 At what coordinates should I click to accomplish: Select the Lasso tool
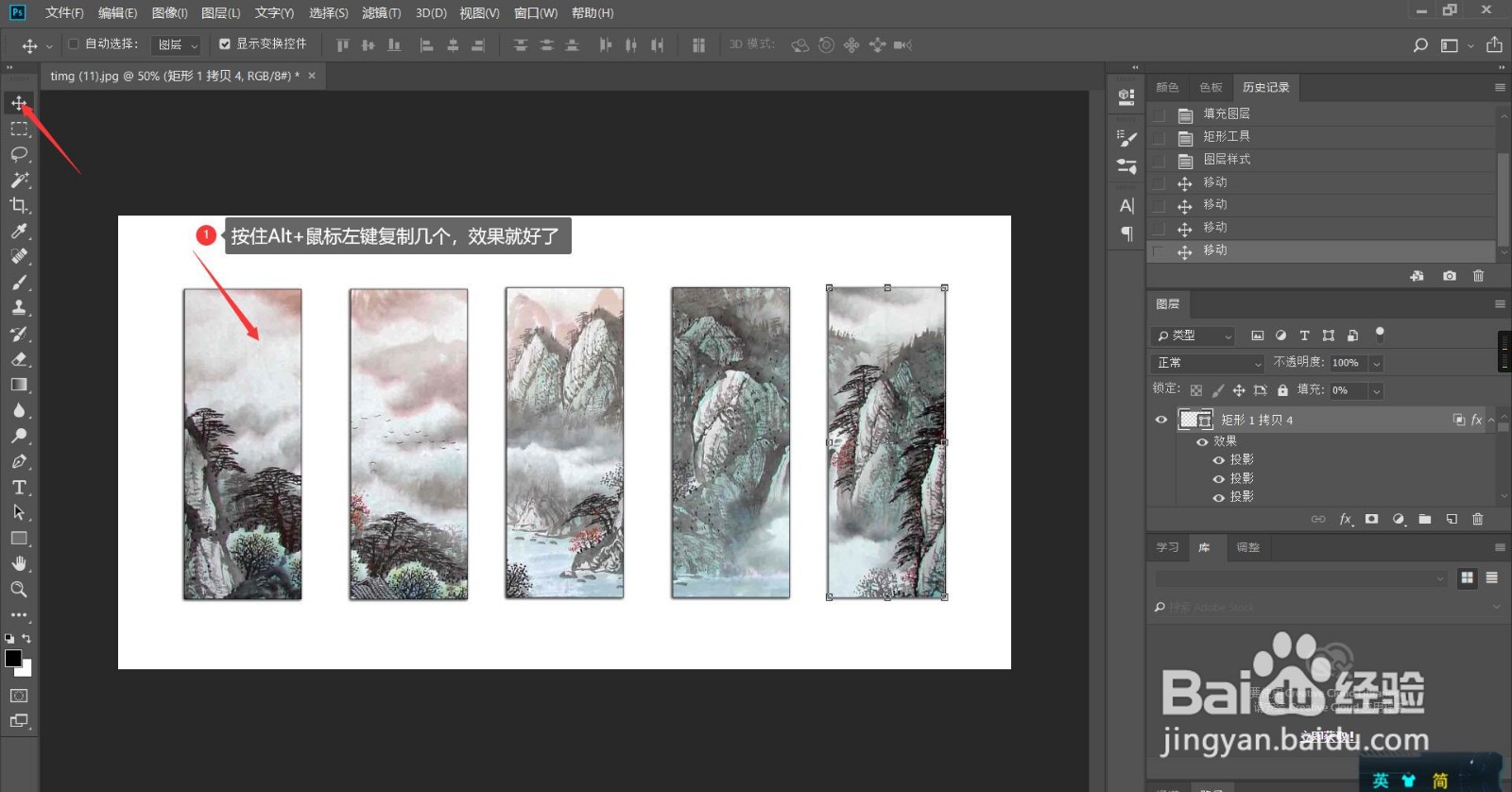coord(19,154)
